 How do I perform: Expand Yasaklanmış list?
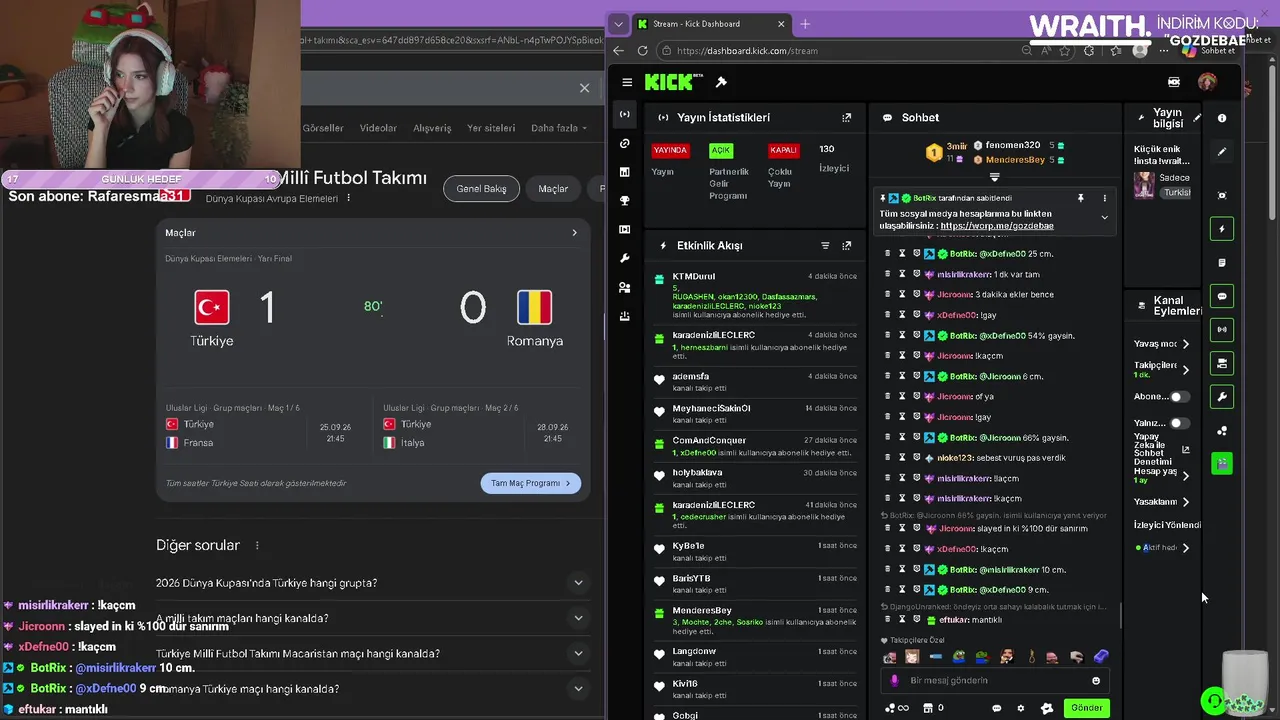tap(1186, 502)
